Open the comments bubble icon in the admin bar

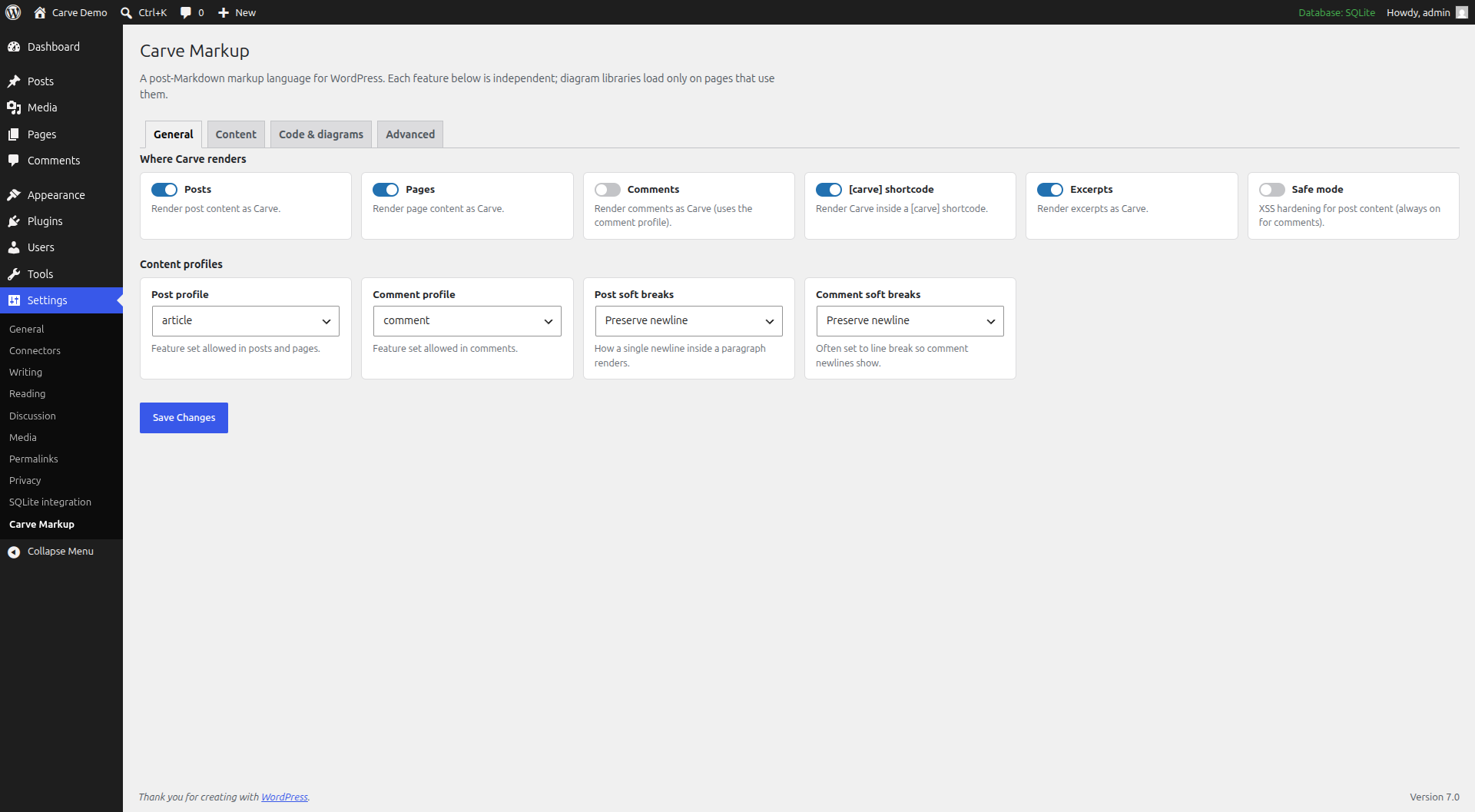click(186, 12)
